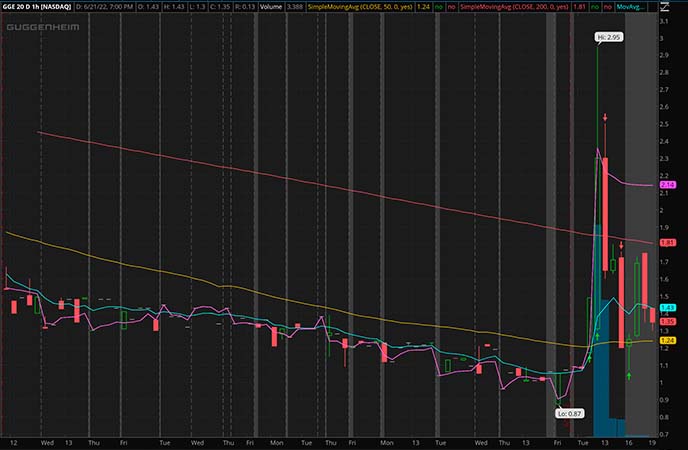Click the cyan 1.43 price axis tag

click(x=670, y=307)
